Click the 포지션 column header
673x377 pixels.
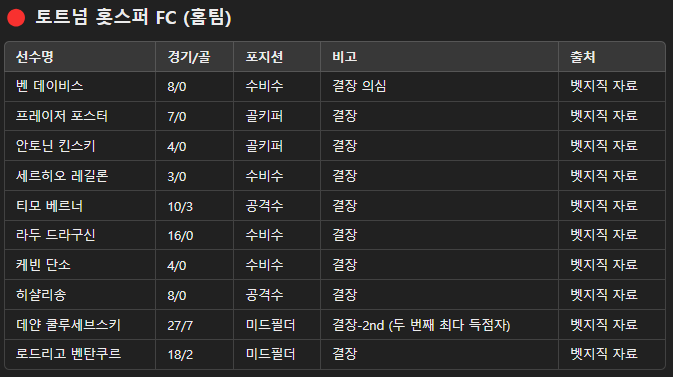(264, 57)
